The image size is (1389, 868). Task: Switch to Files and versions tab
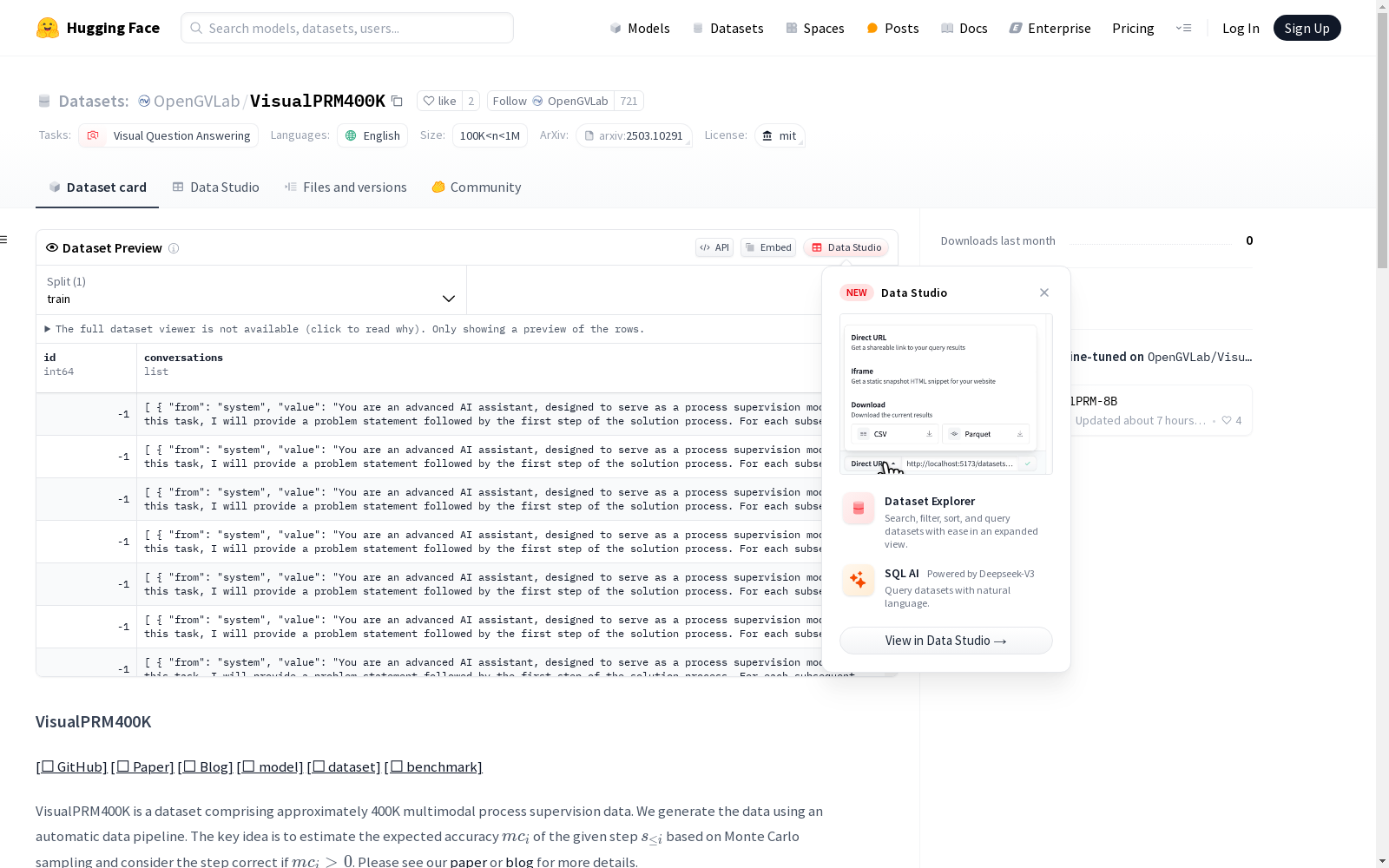tap(346, 187)
